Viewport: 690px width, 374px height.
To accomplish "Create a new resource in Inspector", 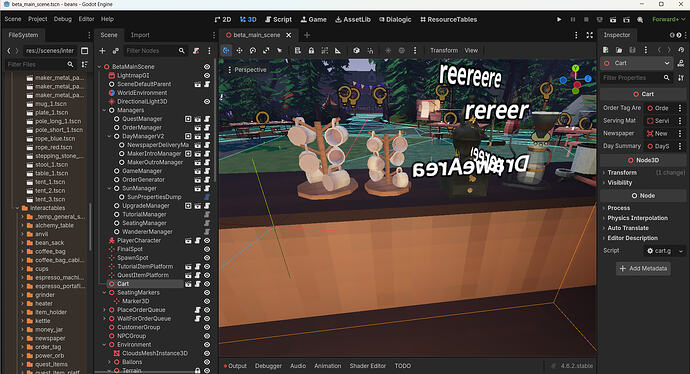I will [x=606, y=50].
